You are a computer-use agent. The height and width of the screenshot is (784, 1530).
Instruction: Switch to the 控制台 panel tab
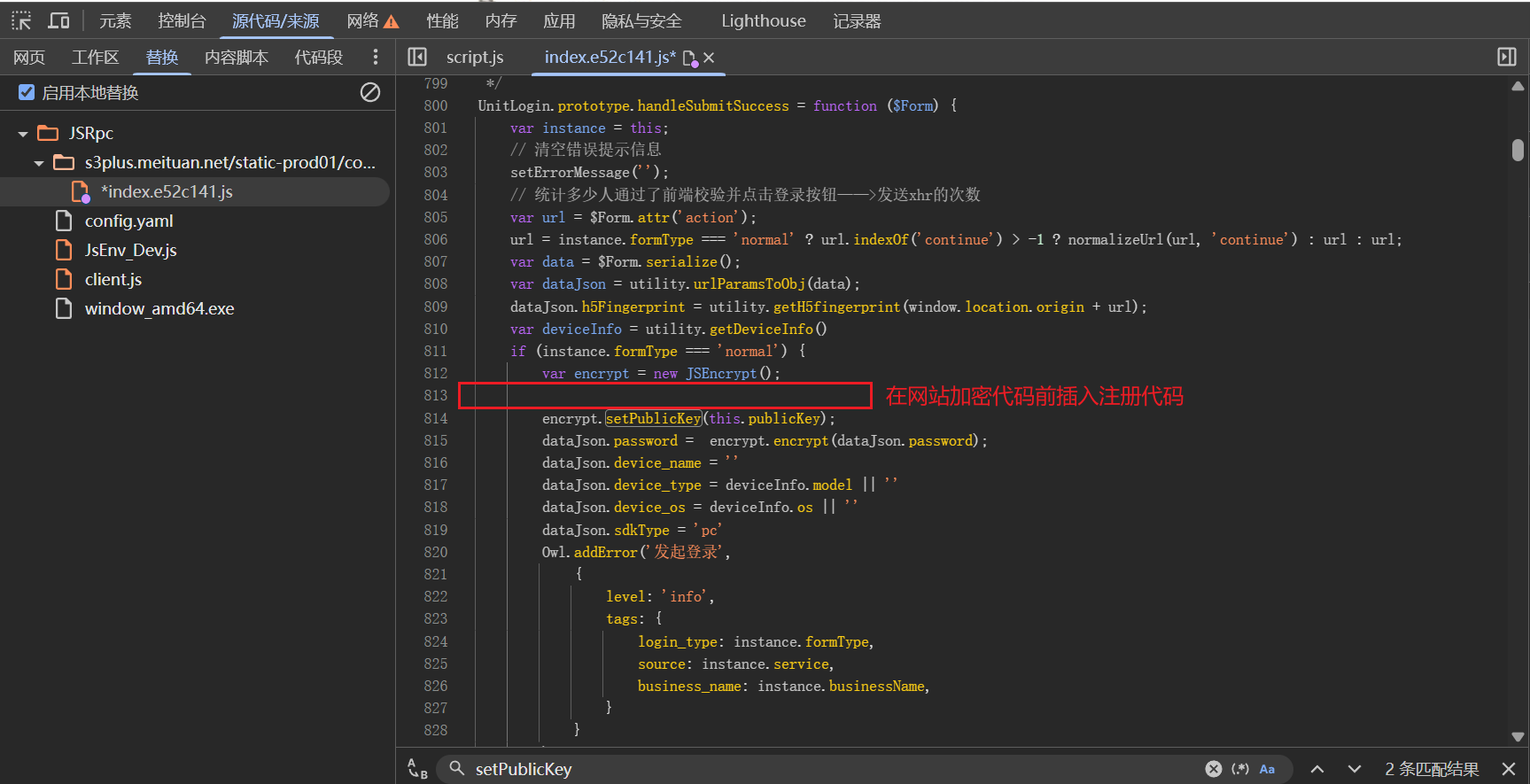click(x=182, y=20)
